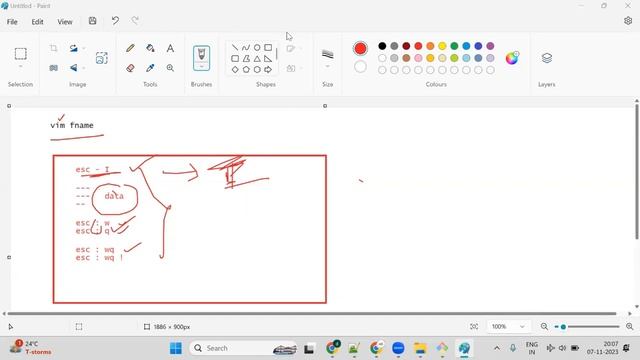
Task: Switch ENG IN input language
Action: 531,348
